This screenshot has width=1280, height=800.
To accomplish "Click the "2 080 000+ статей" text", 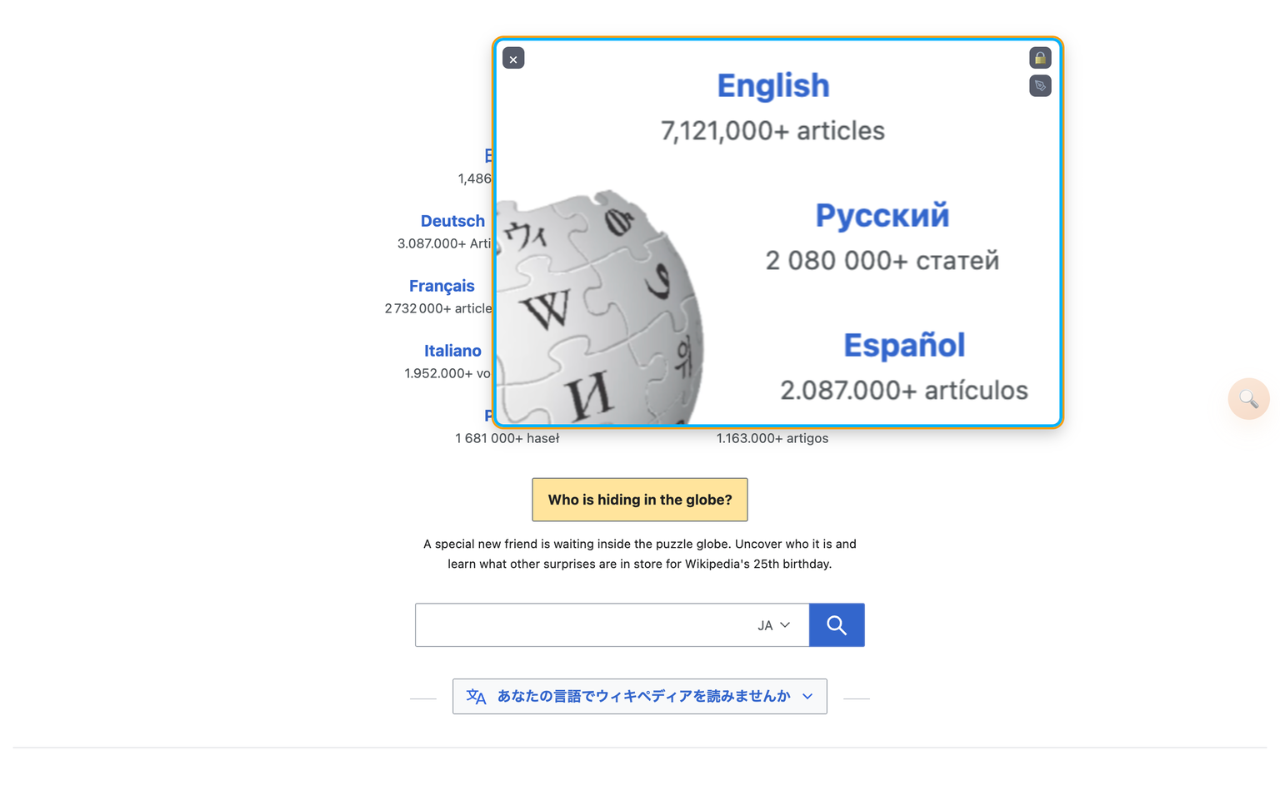I will point(882,261).
